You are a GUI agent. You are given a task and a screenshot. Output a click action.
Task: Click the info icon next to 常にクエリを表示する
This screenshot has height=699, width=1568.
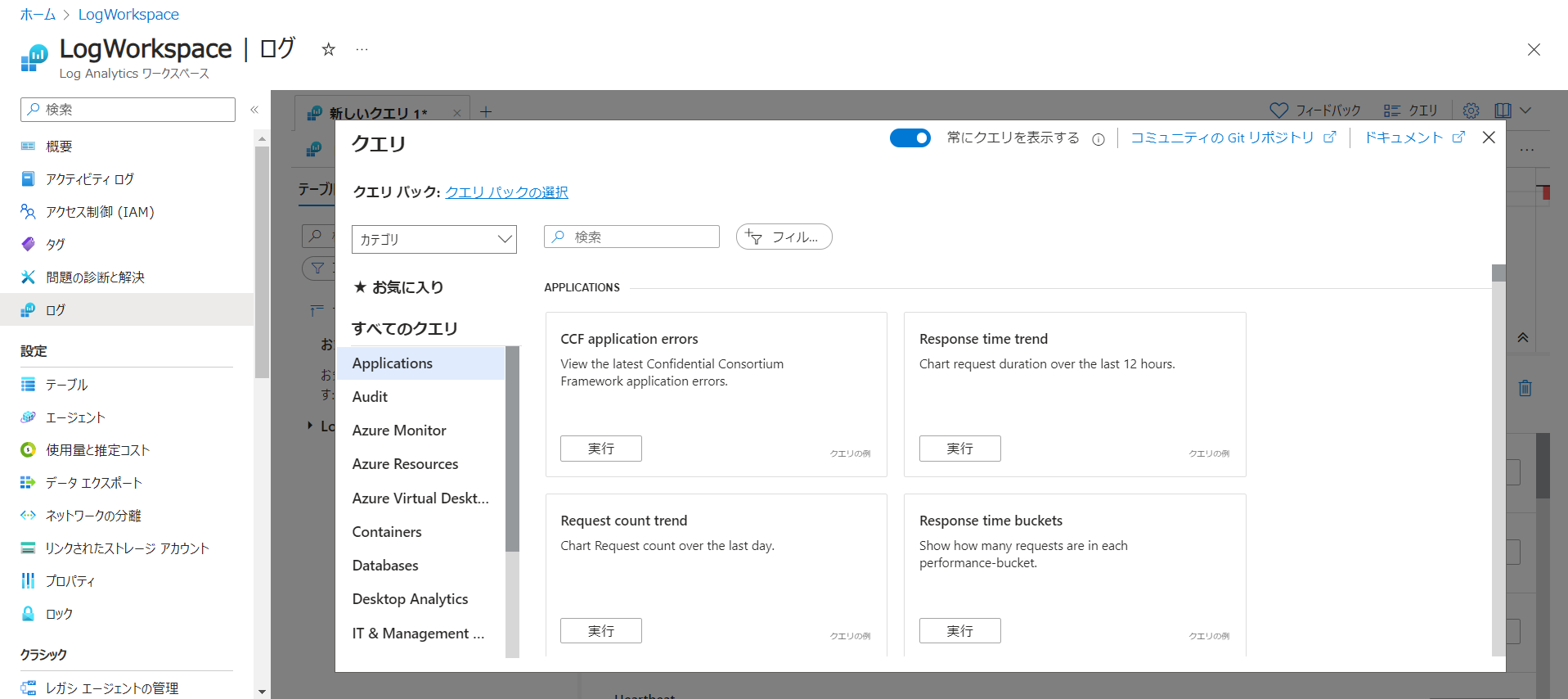point(1098,139)
